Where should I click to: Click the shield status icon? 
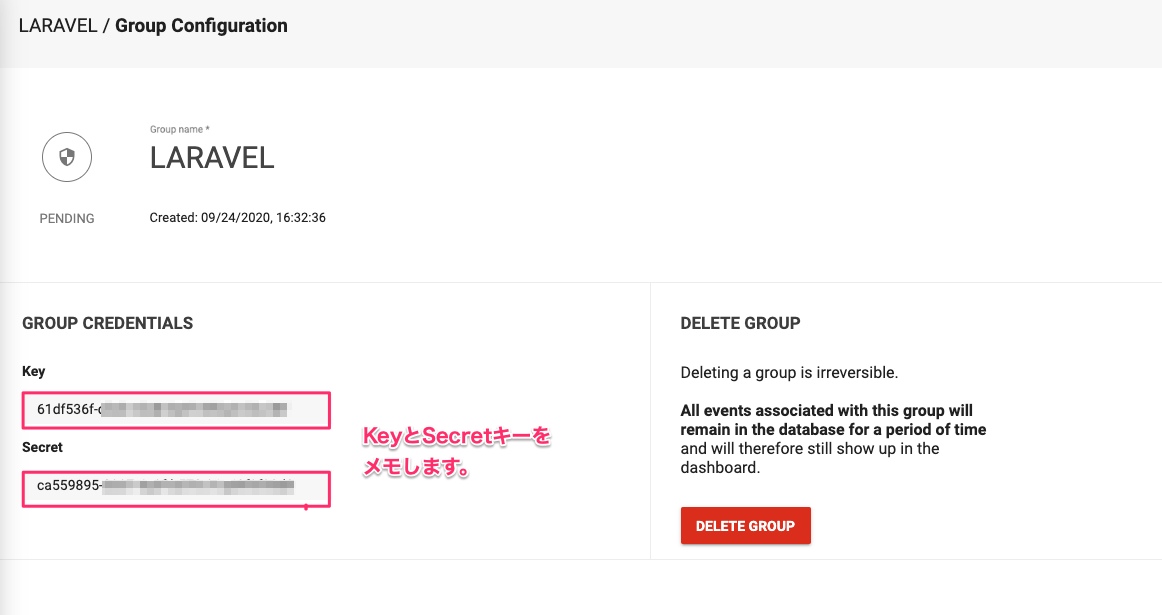66,157
